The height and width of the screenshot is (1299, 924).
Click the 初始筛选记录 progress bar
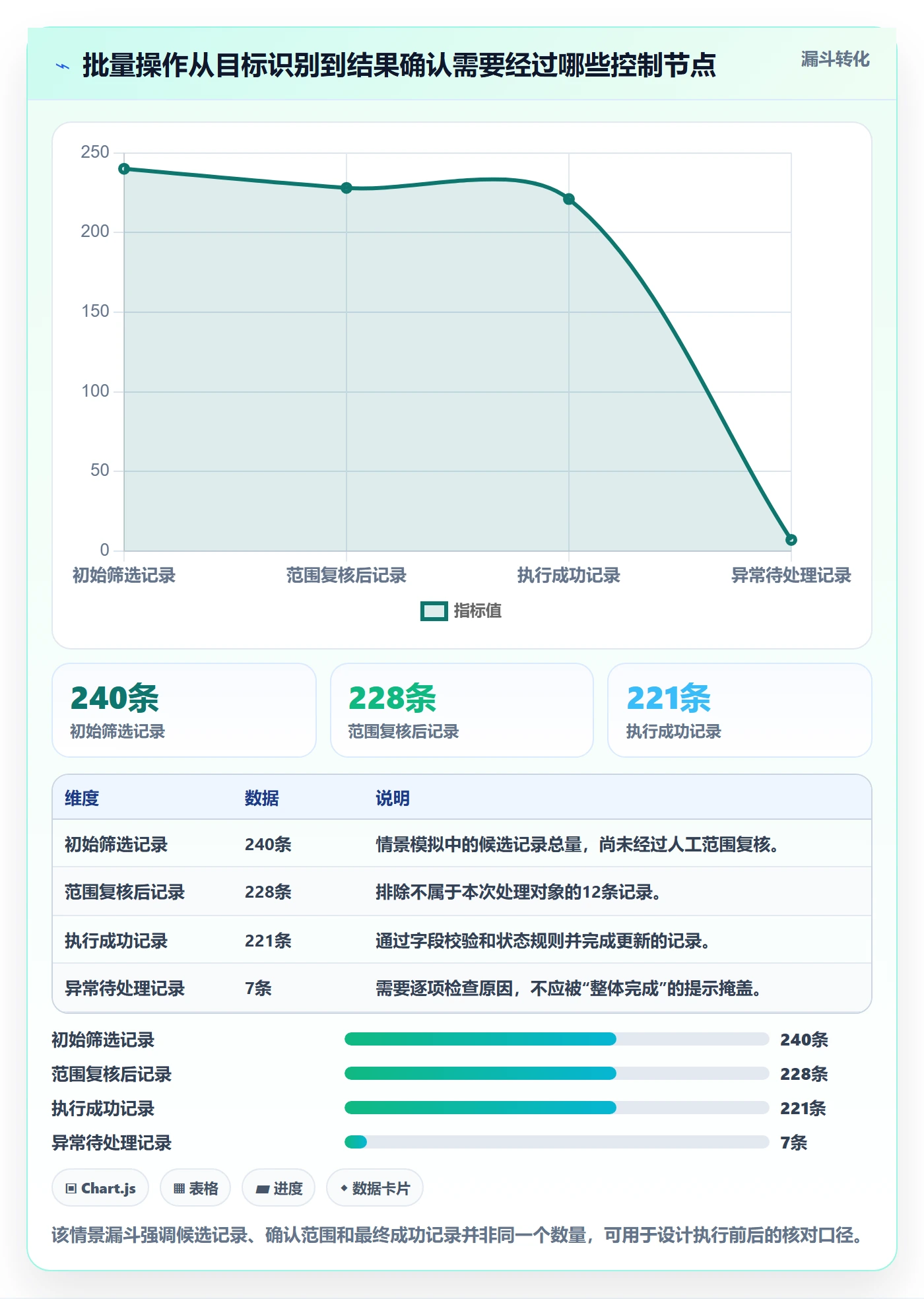(557, 1039)
